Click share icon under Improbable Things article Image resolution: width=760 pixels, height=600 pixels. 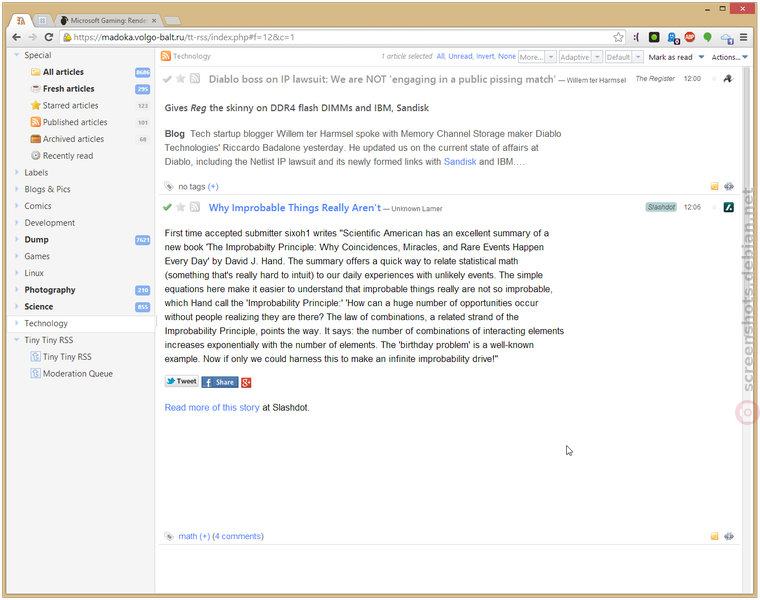tap(728, 536)
